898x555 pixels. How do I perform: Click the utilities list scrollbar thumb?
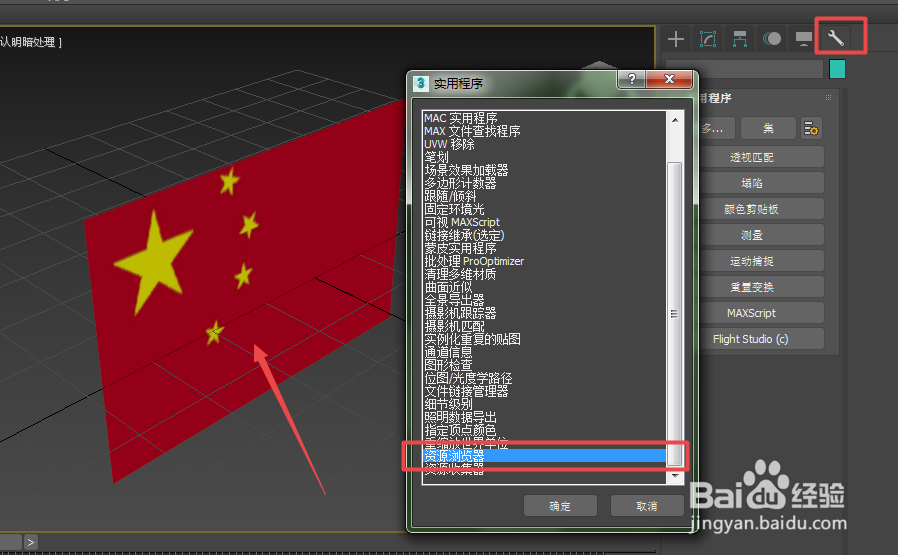675,313
